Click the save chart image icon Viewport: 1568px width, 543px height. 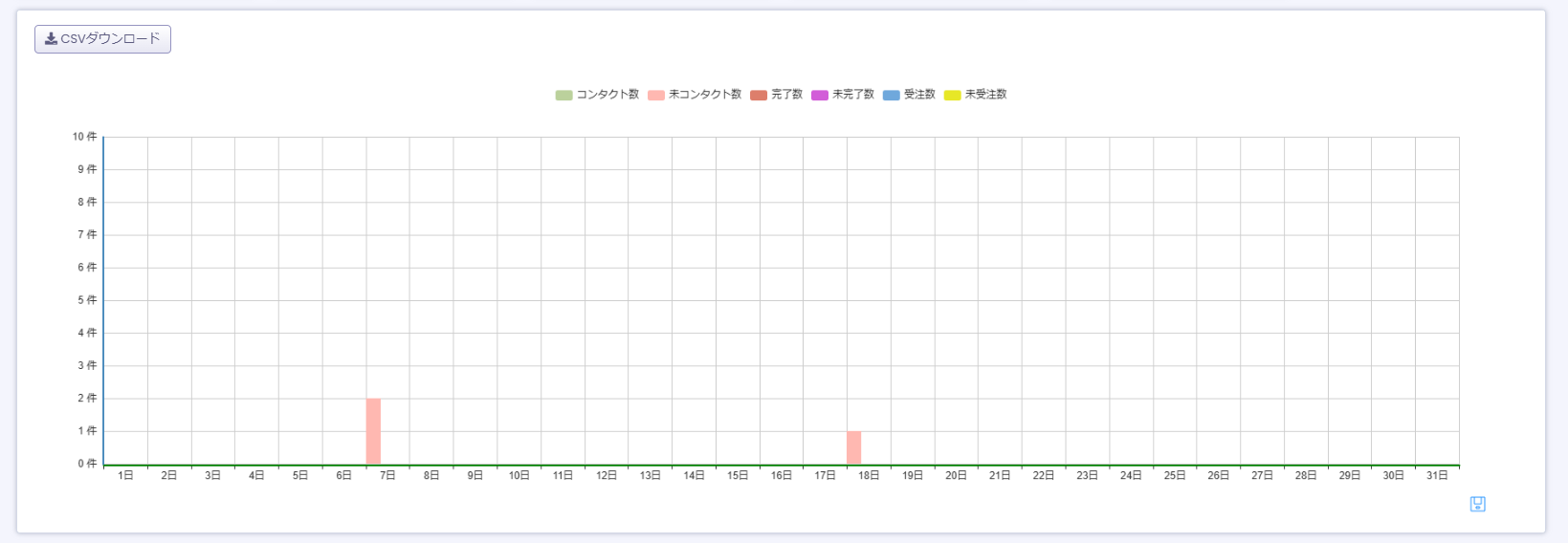pos(1477,504)
